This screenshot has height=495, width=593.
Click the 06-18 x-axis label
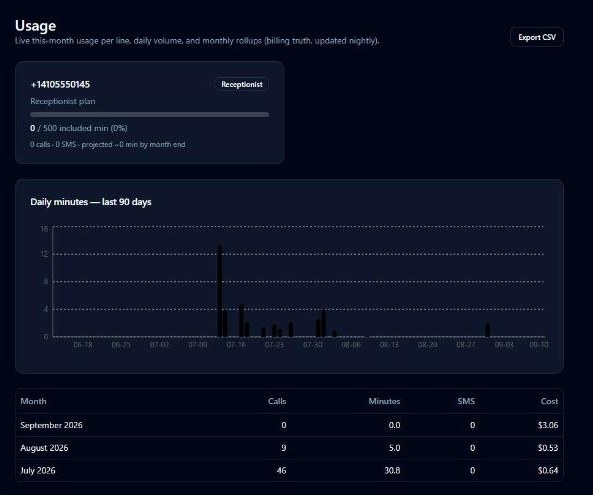(83, 344)
